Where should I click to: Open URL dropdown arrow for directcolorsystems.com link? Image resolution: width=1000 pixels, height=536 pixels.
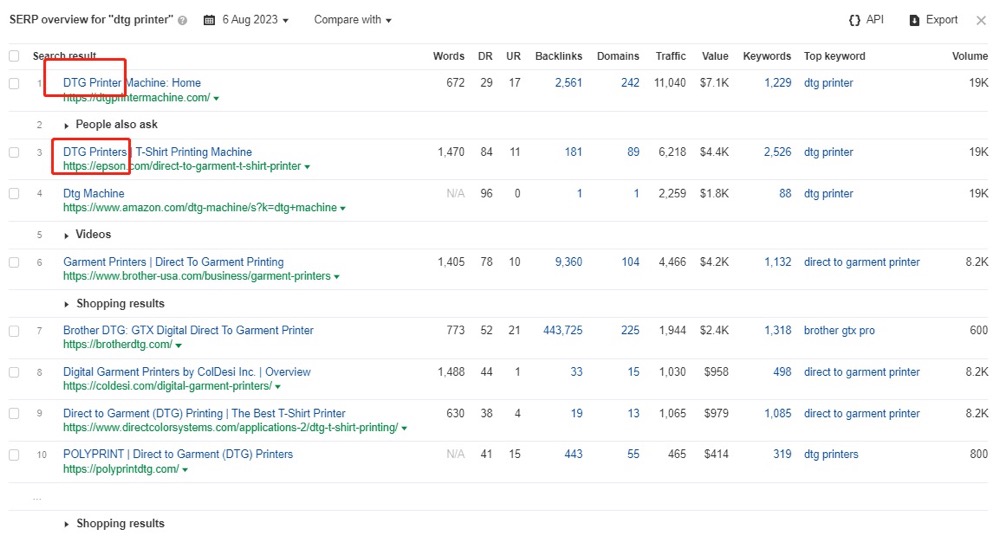coord(404,428)
